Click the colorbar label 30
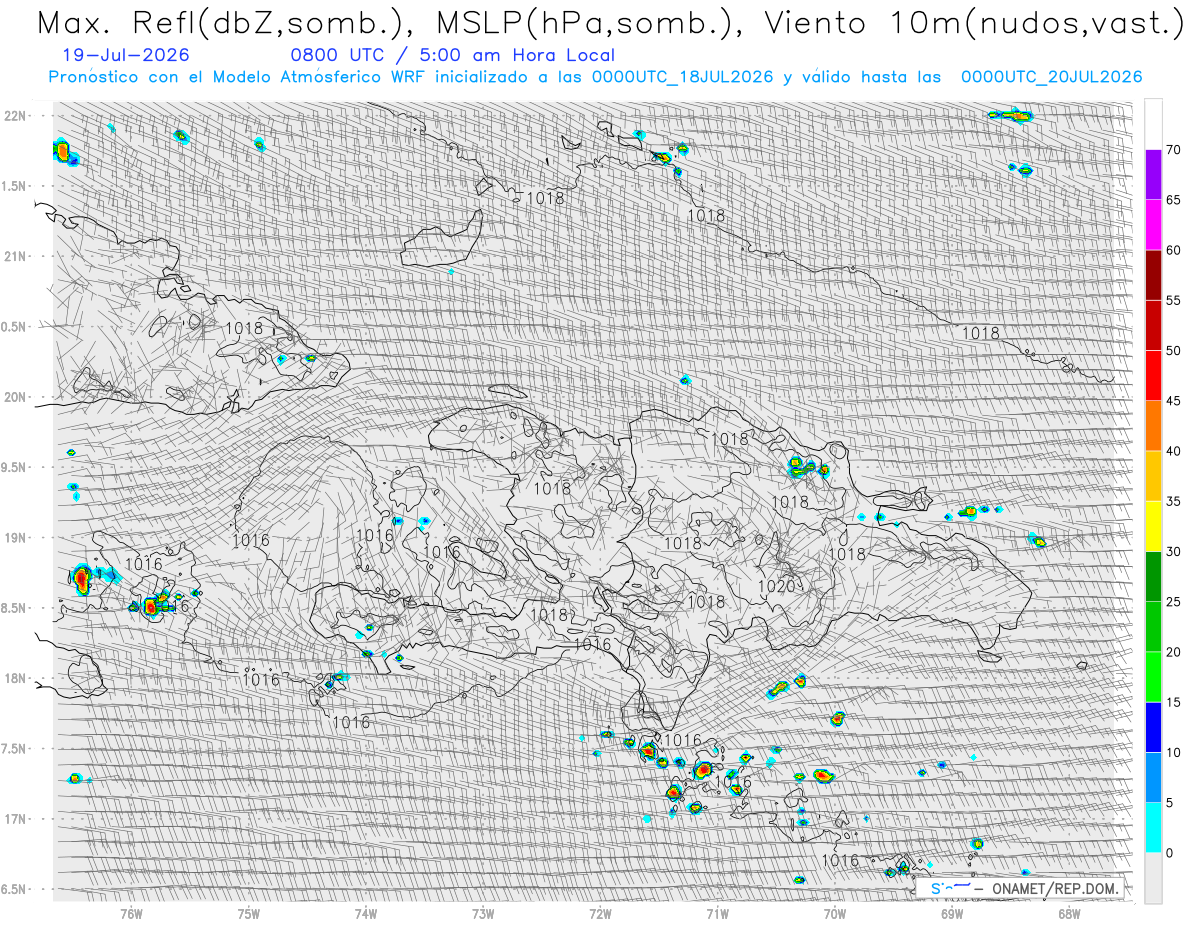Viewport: 1200px width, 927px height. pos(1173,552)
